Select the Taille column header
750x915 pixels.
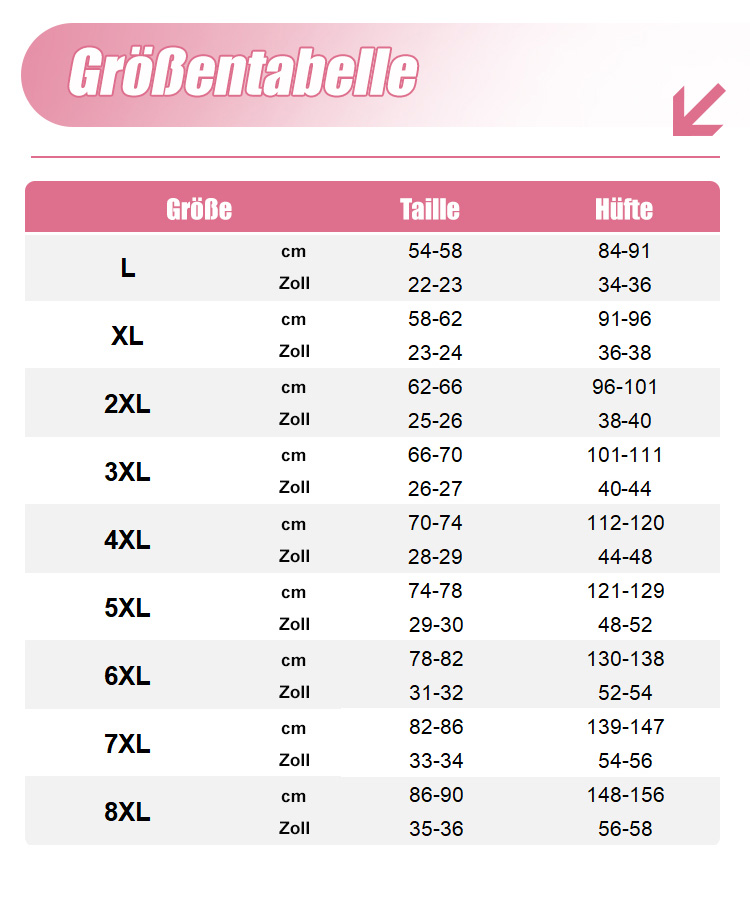(x=430, y=209)
